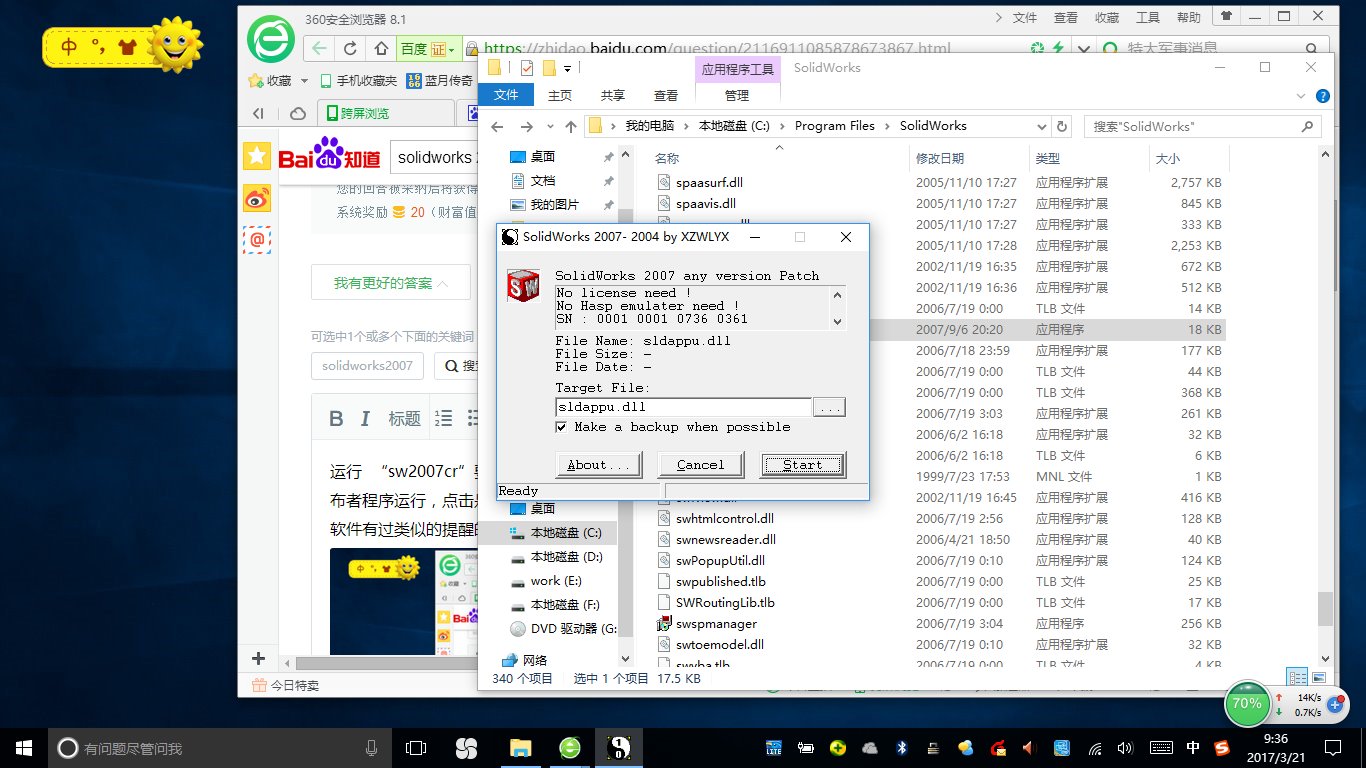
Task: Open the browser 工具 menu
Action: click(x=1147, y=16)
